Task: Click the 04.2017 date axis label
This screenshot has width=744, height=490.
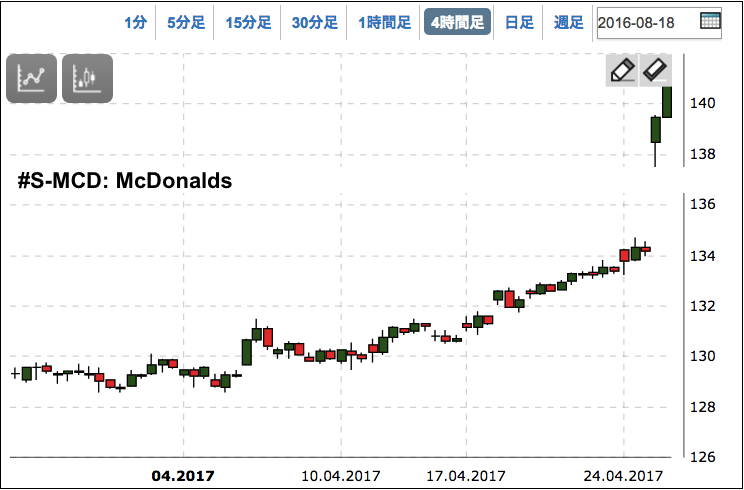Action: click(183, 475)
